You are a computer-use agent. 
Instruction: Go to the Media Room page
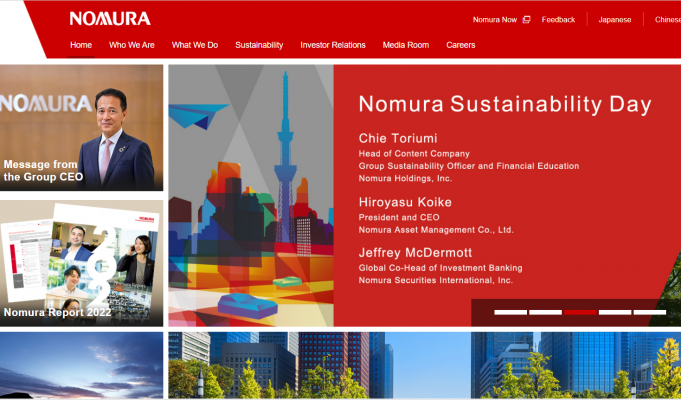click(405, 45)
